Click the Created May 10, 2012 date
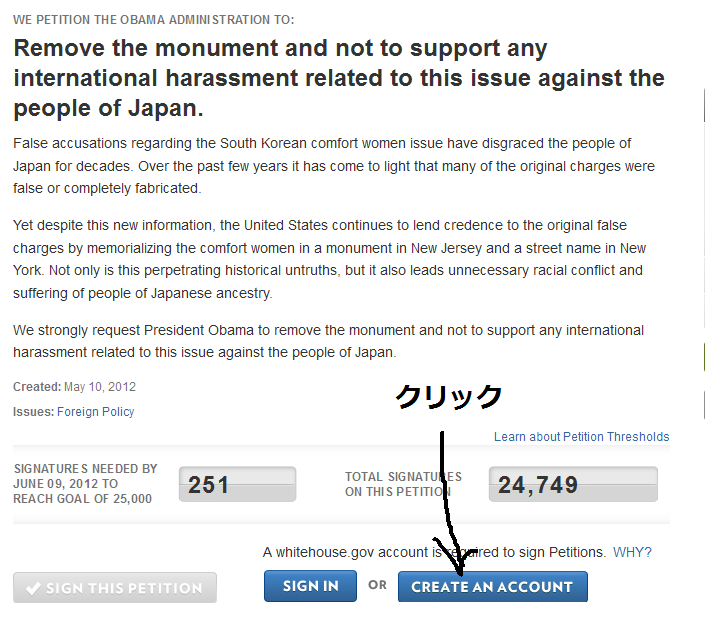 pos(75,387)
